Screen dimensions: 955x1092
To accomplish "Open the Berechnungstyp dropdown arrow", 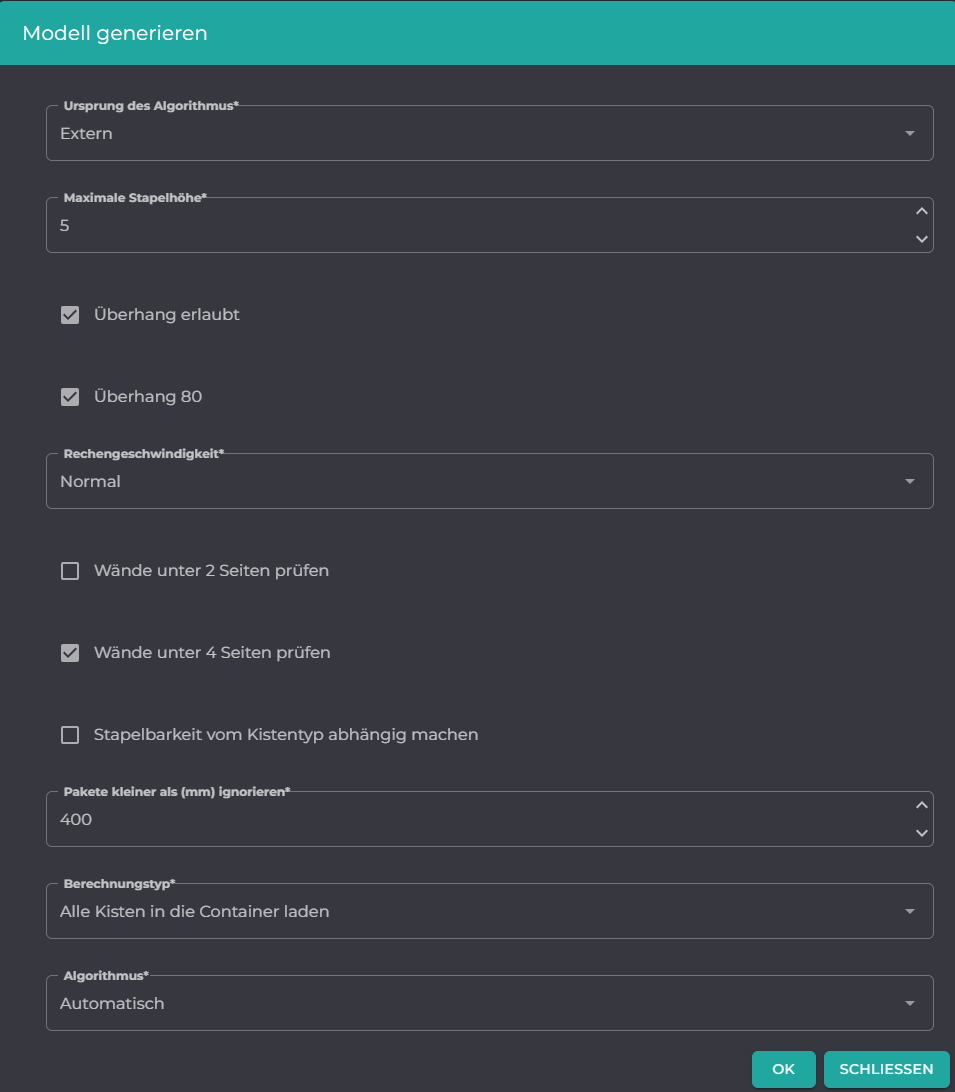I will [910, 911].
